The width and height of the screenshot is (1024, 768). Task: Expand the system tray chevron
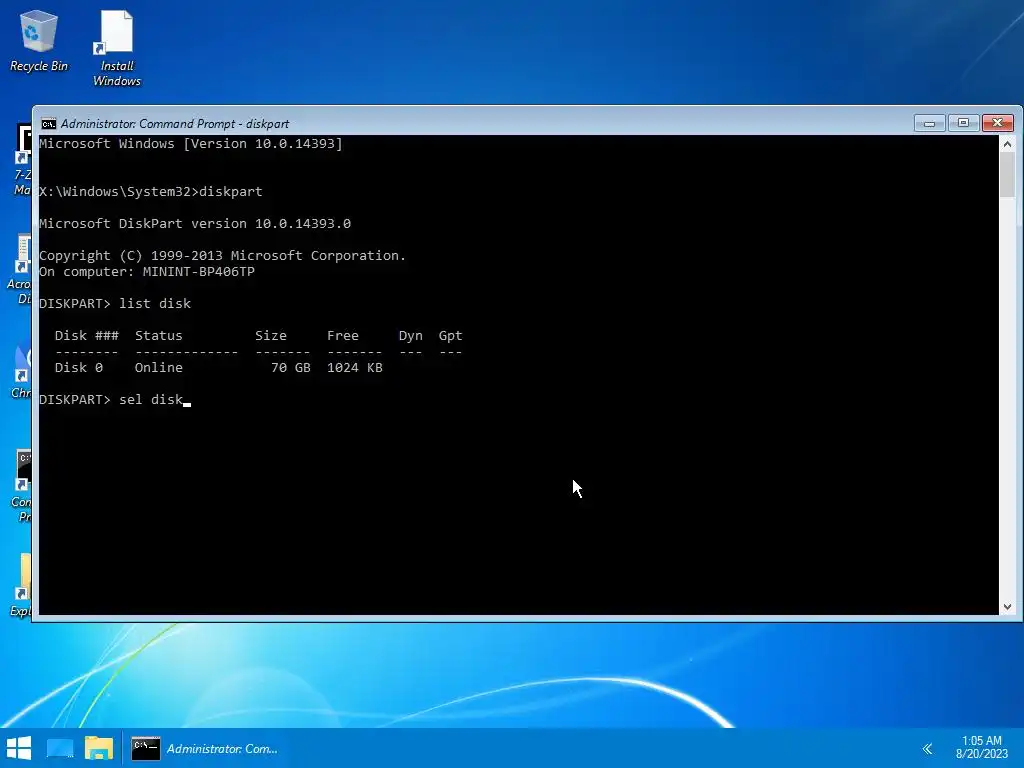[927, 749]
